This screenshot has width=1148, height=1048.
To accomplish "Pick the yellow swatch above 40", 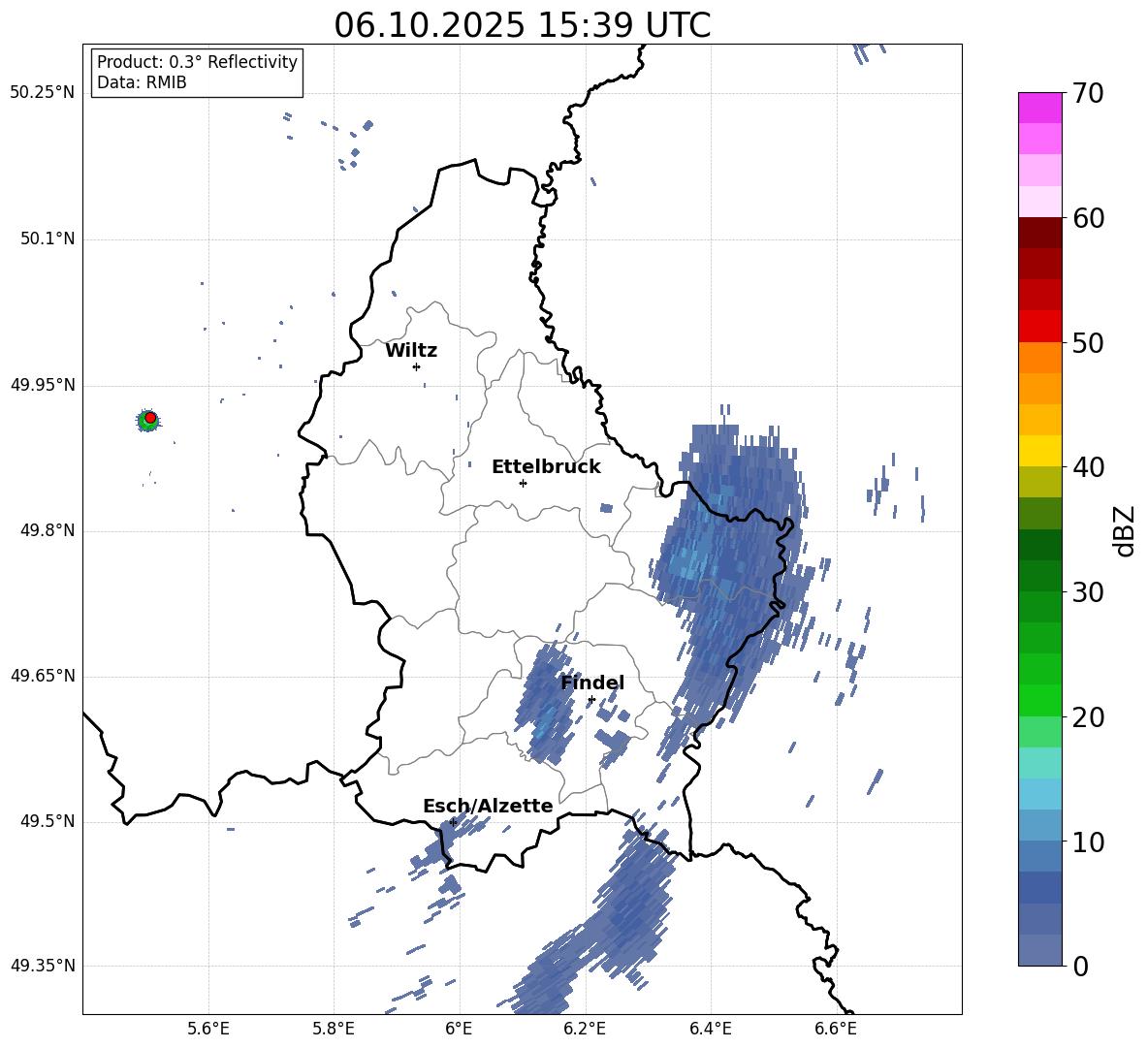I will point(1039,451).
